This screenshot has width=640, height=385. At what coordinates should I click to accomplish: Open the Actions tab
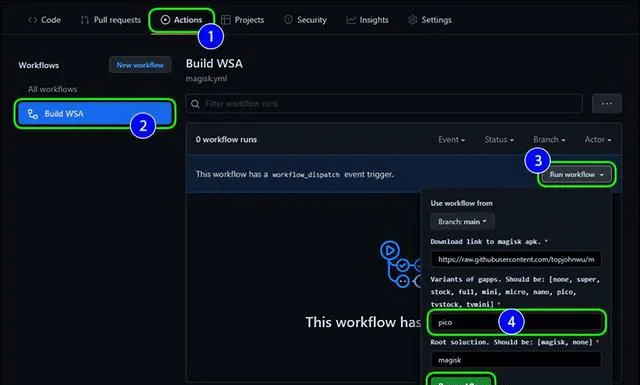[181, 20]
